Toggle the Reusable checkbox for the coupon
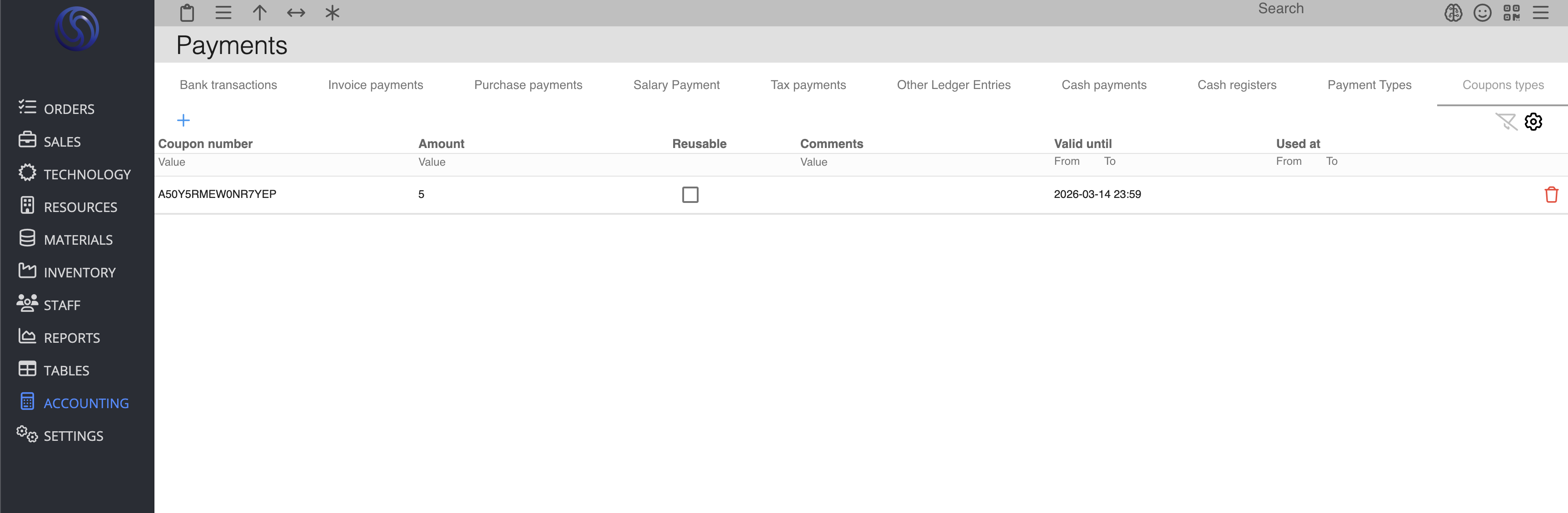The height and width of the screenshot is (513, 1568). 690,195
